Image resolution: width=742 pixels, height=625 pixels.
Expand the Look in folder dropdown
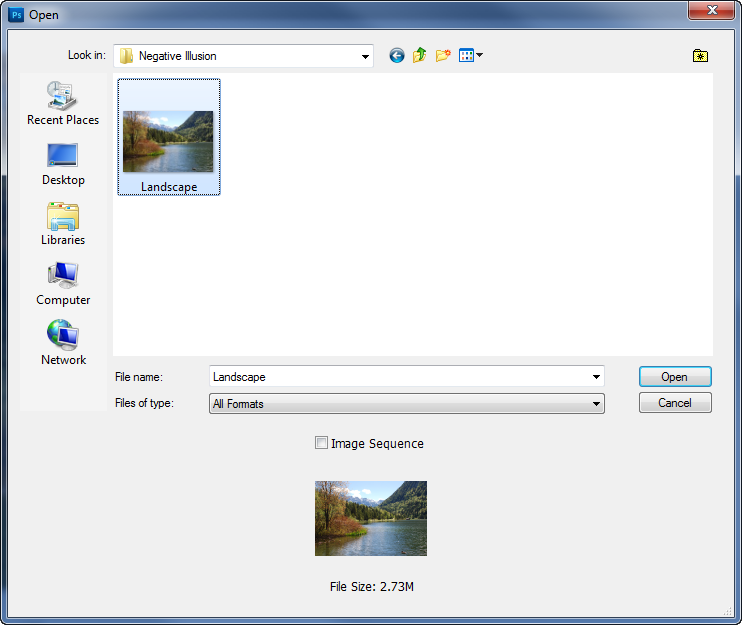pyautogui.click(x=365, y=56)
